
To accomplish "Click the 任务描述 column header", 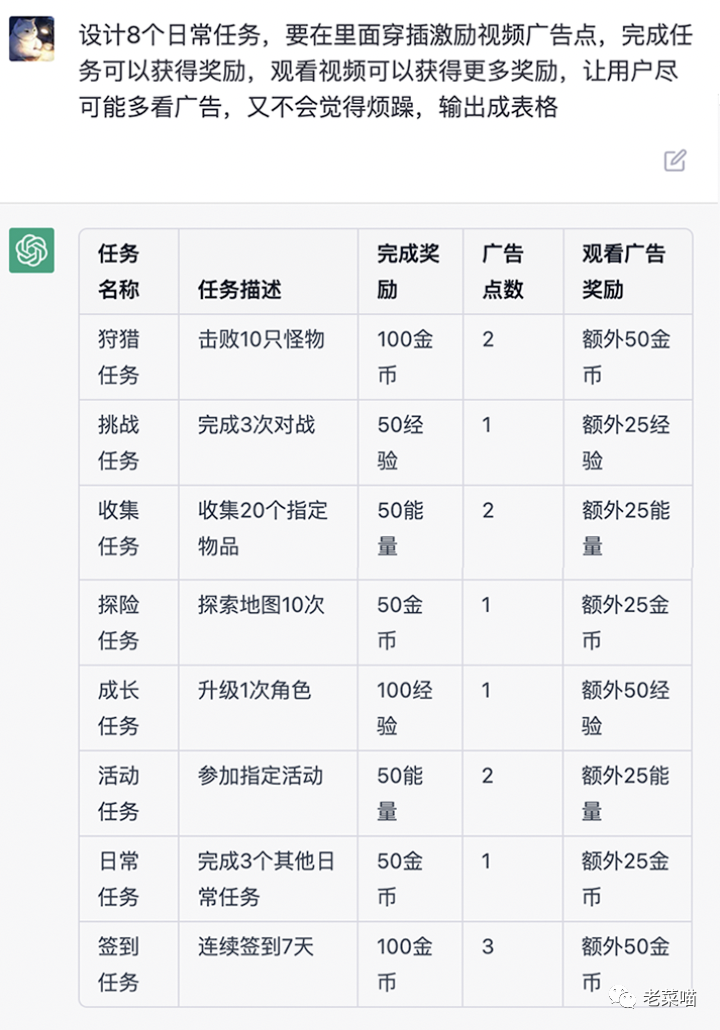I will tap(240, 289).
